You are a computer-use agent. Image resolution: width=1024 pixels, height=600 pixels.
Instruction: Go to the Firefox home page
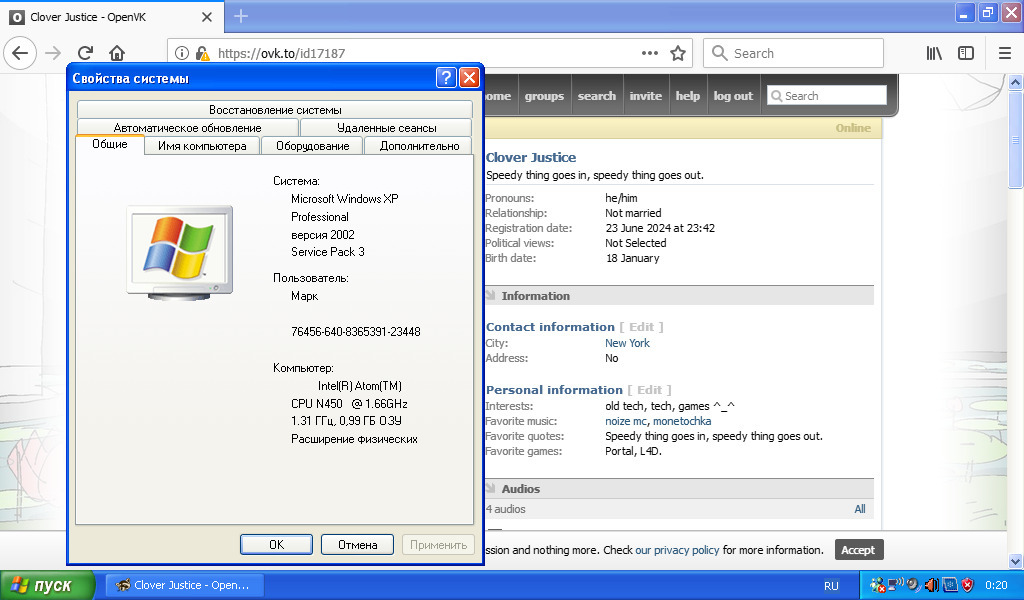(x=117, y=53)
